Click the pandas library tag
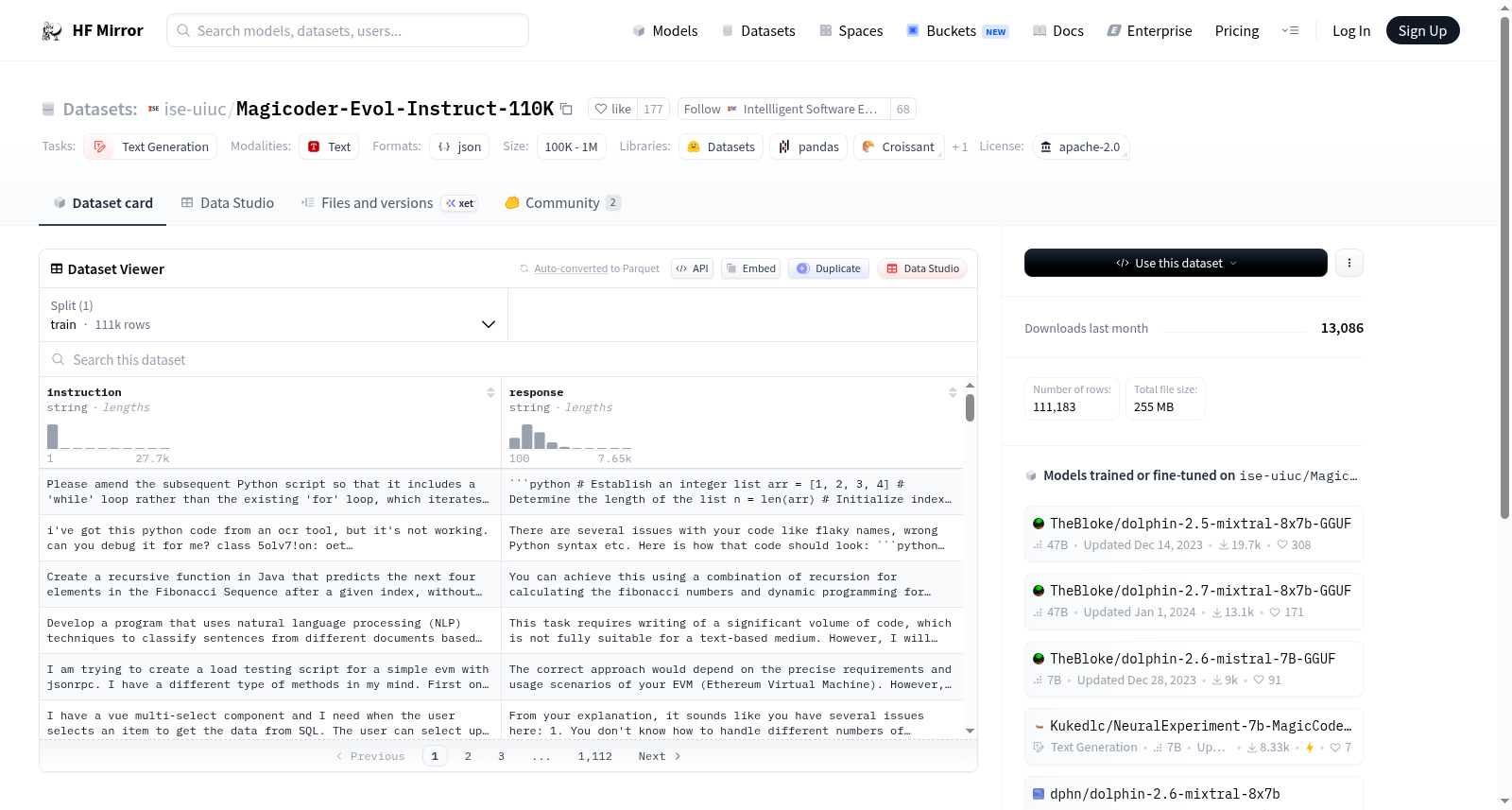The image size is (1512, 810). pyautogui.click(x=809, y=146)
